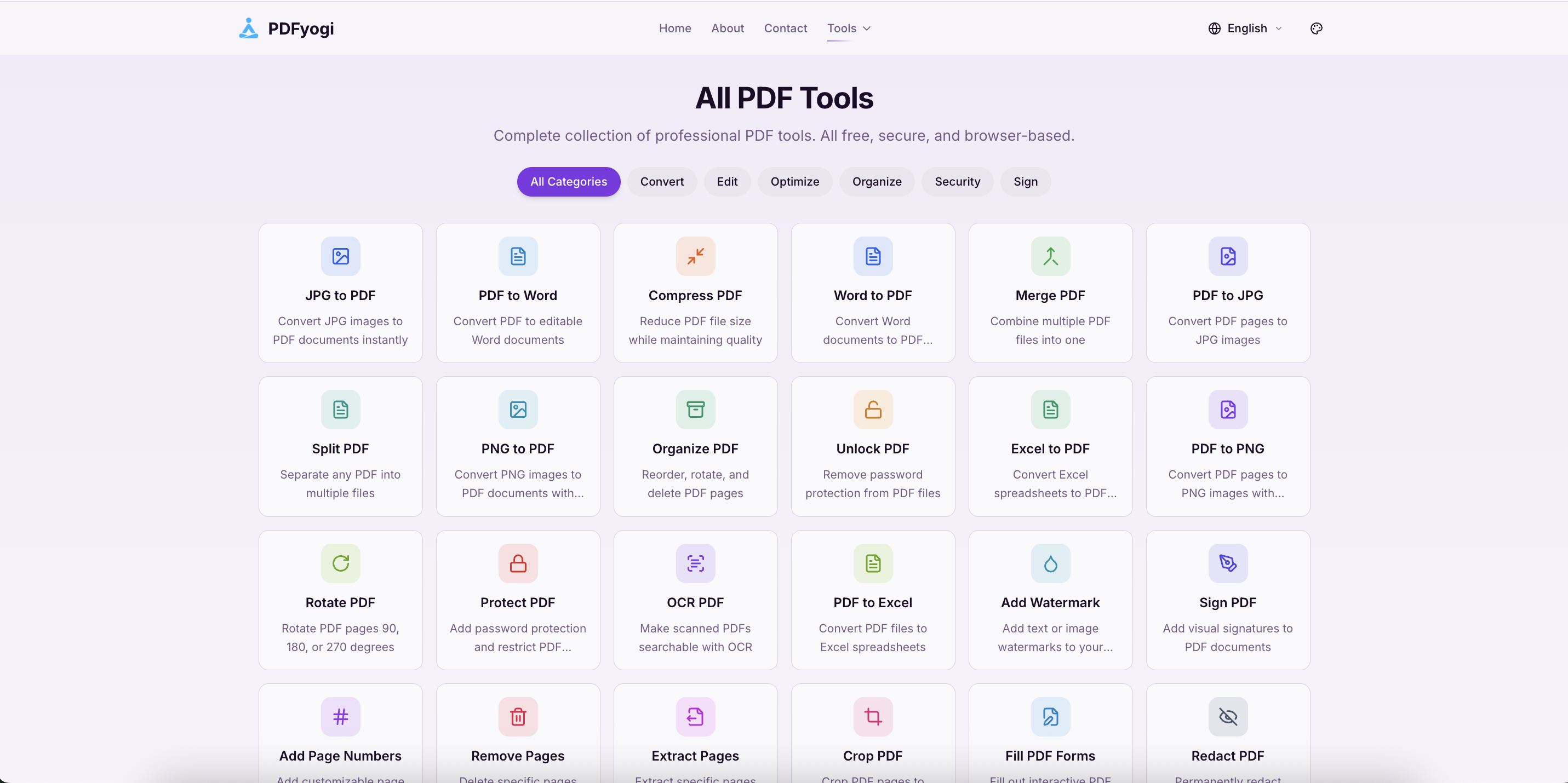This screenshot has height=783, width=1568.
Task: Filter tools by the Convert category
Action: point(662,181)
